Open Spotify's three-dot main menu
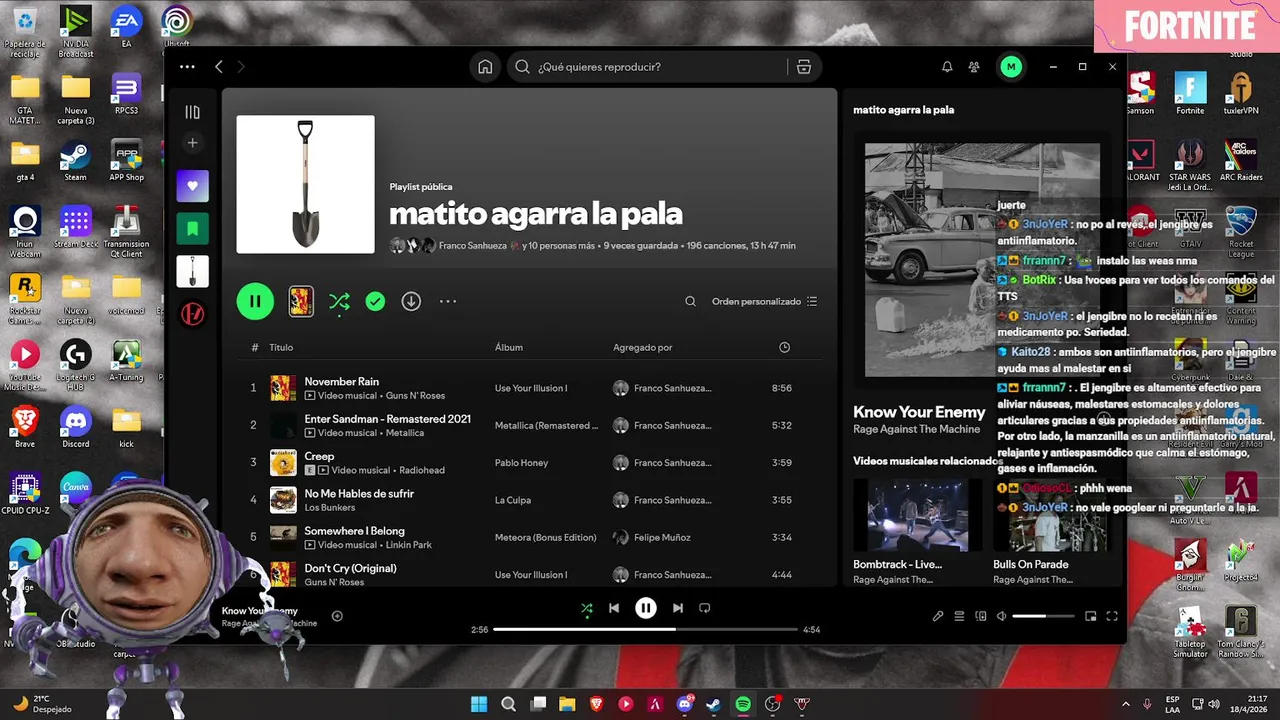The width and height of the screenshot is (1280, 720). point(187,67)
